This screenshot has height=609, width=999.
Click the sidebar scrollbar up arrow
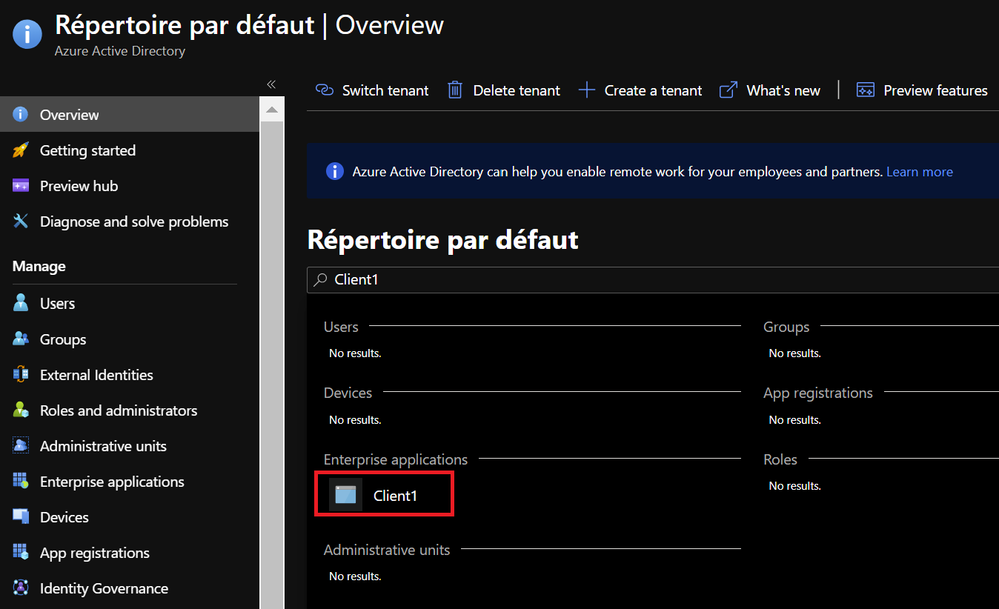tap(272, 110)
